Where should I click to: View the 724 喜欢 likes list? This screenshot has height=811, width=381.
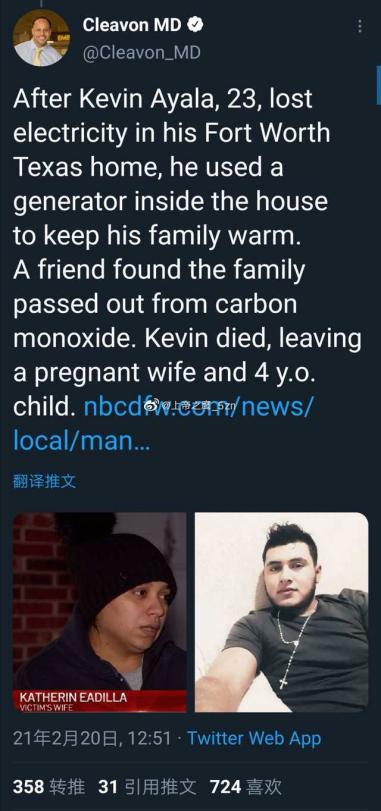[x=246, y=787]
